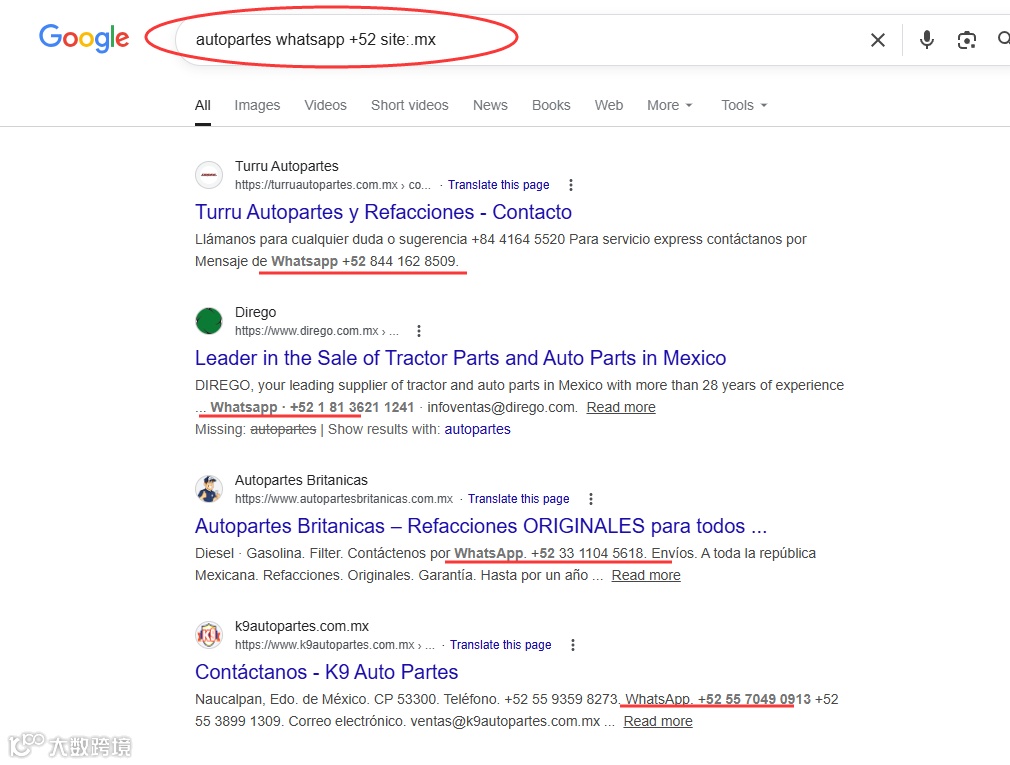
Task: Start voice search with the microphone icon
Action: (926, 40)
